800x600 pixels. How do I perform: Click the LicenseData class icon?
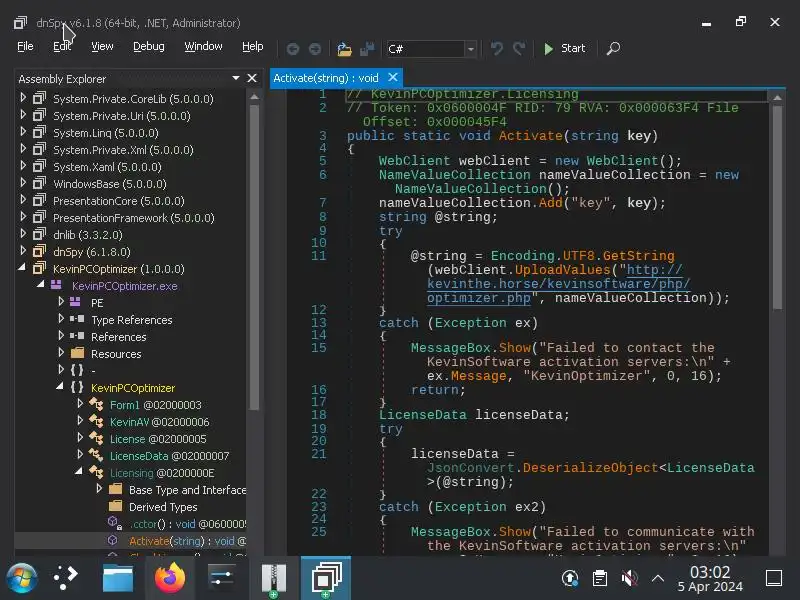[x=96, y=455]
